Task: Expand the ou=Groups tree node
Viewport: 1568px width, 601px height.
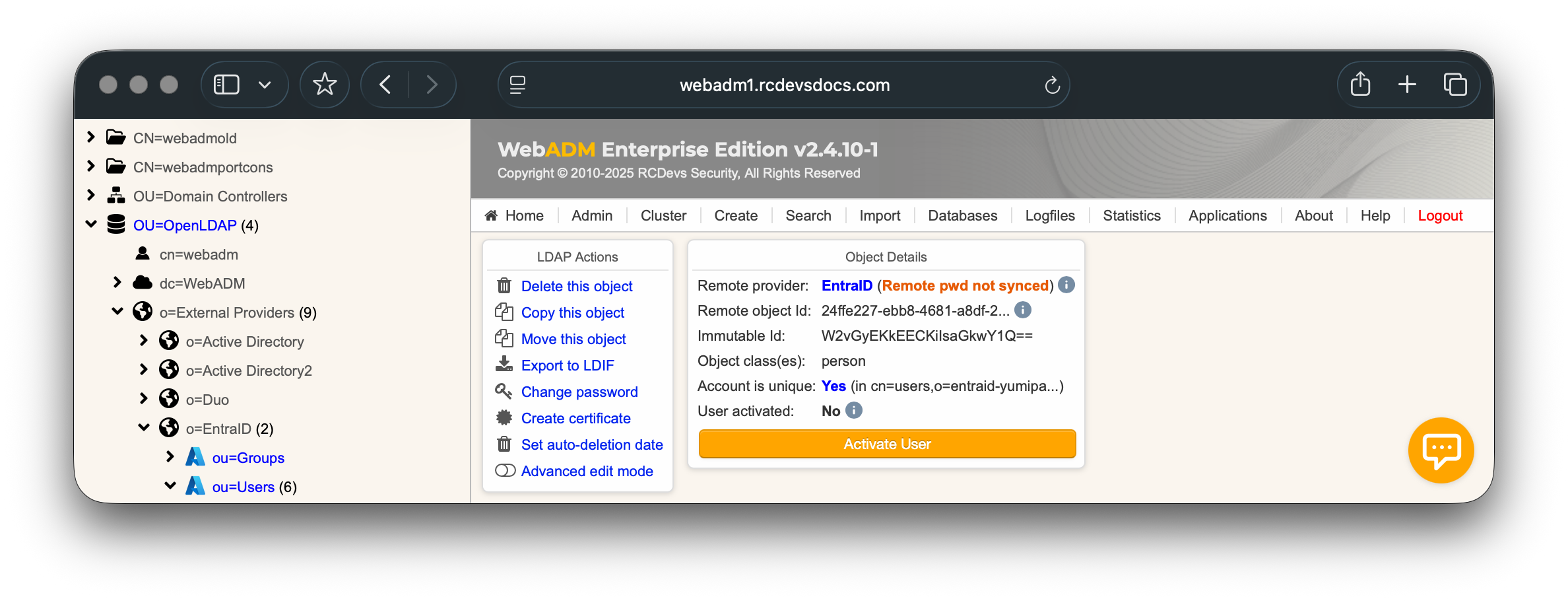Action: [x=170, y=457]
